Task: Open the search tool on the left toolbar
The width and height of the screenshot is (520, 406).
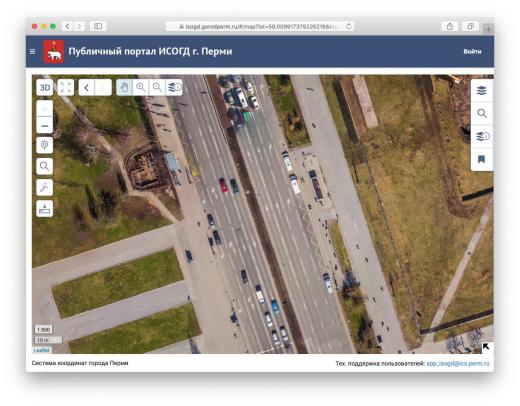Action: click(x=44, y=166)
